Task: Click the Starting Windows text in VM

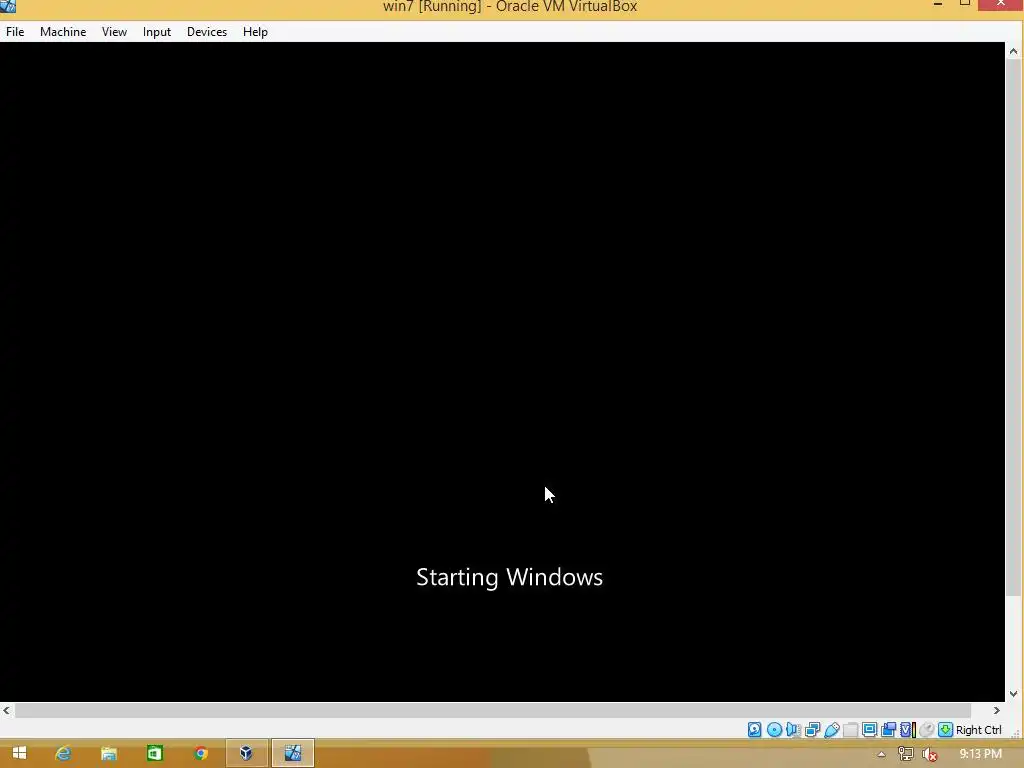Action: coord(509,577)
